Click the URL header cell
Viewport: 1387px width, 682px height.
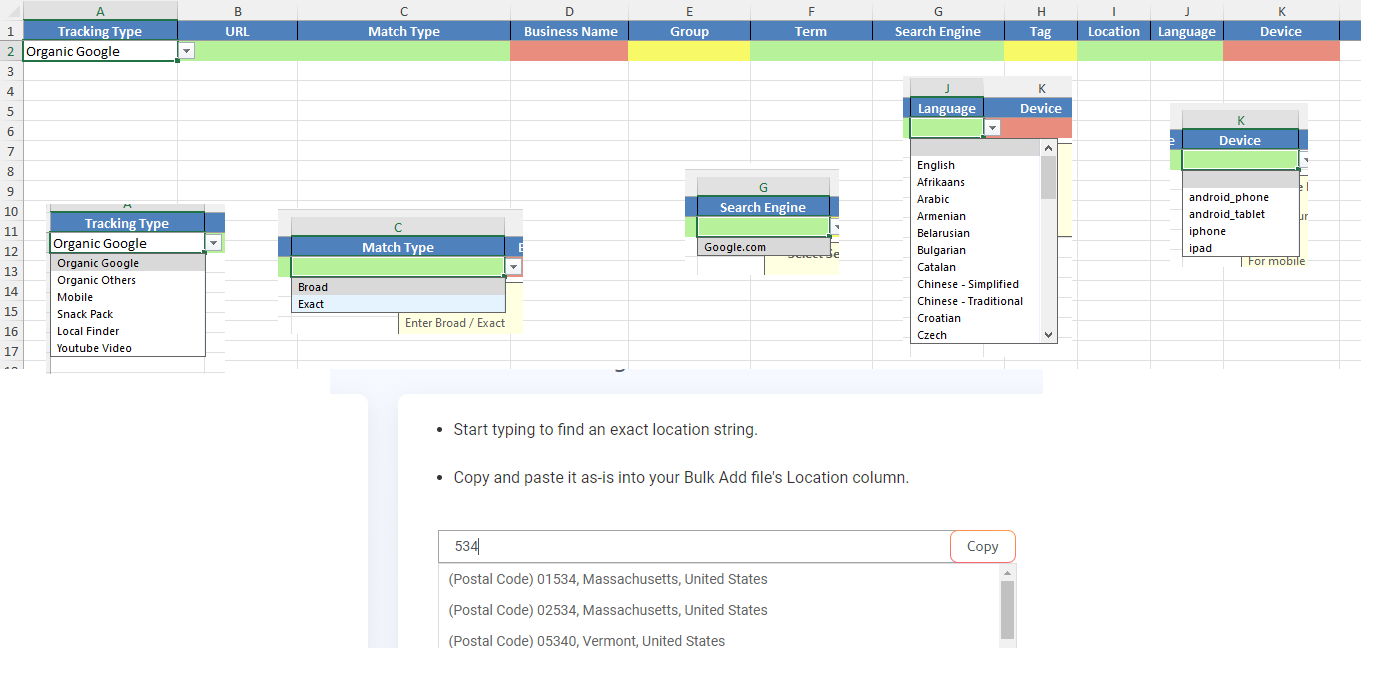click(238, 31)
